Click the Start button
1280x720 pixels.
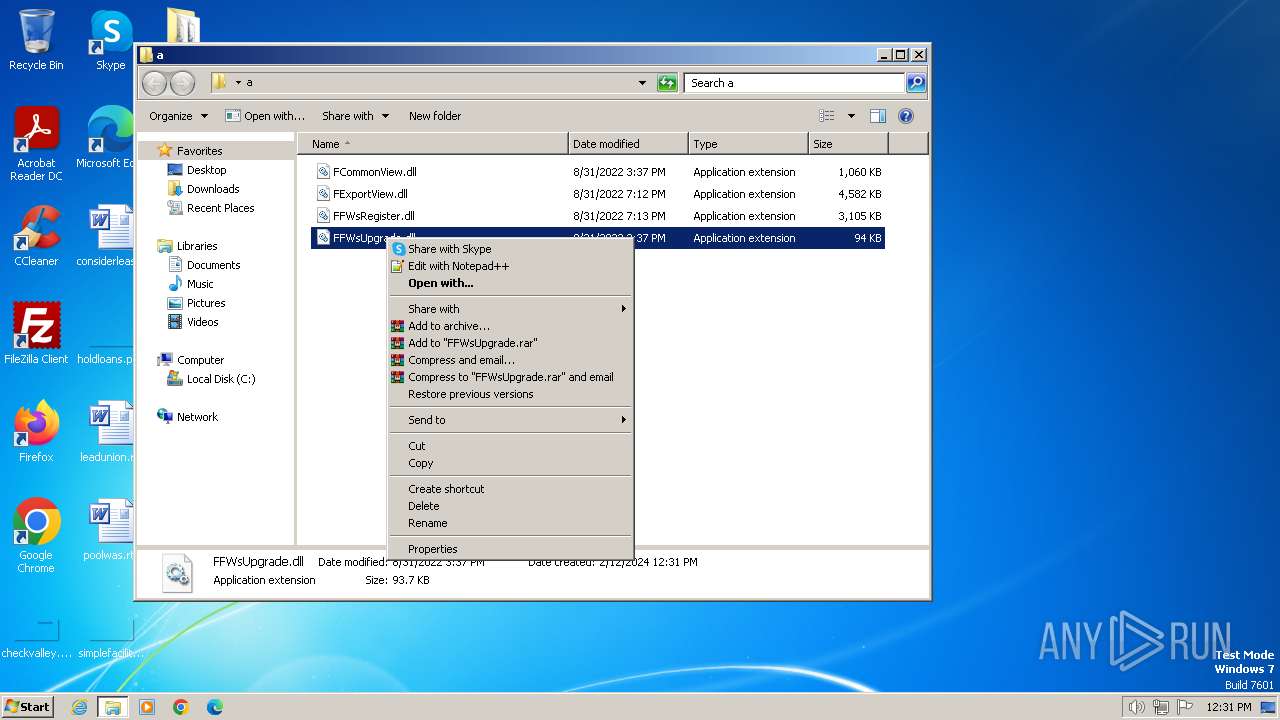coord(28,707)
